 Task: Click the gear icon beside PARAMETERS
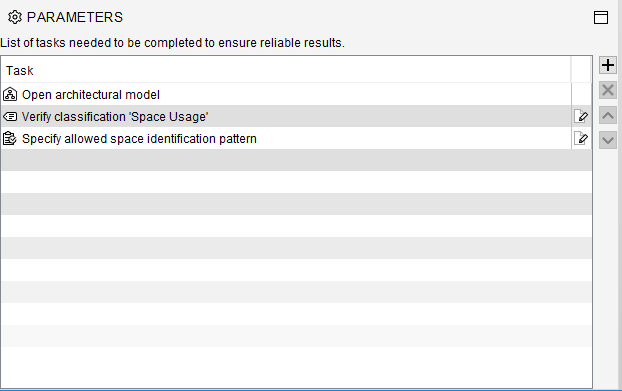15,17
